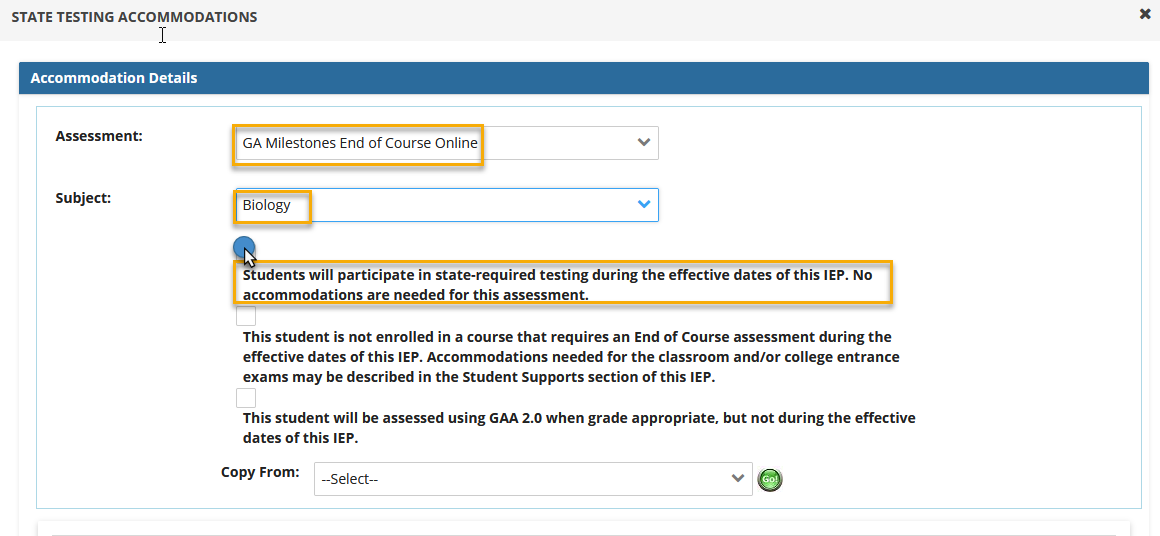The image size is (1160, 536).
Task: Open the Assessment dropdown
Action: tap(445, 143)
